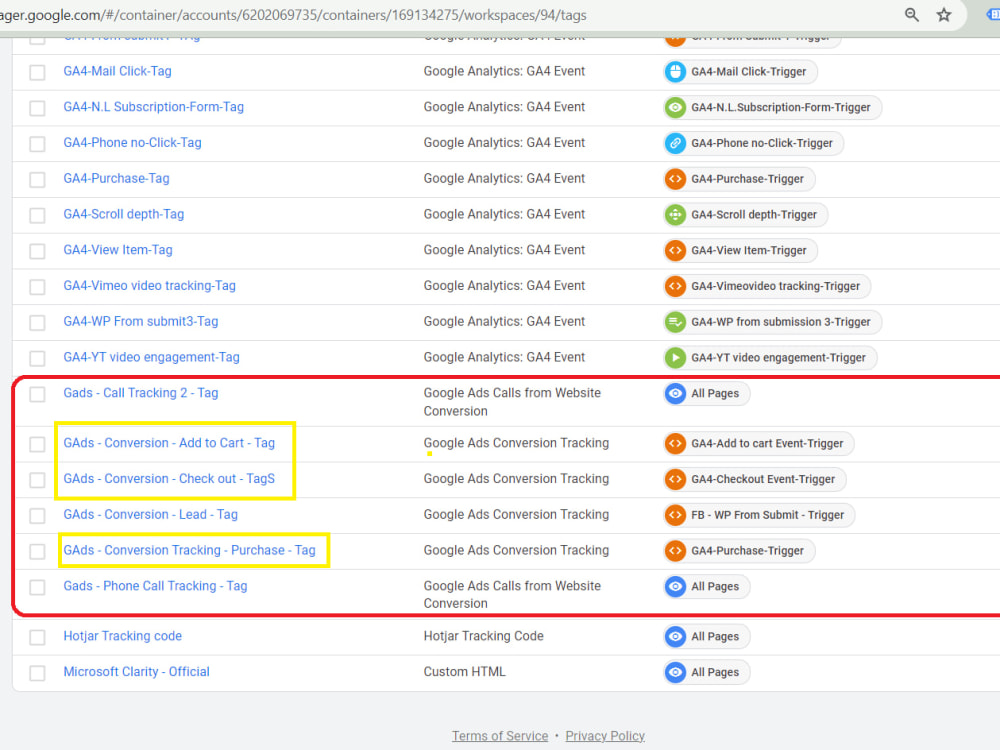Click the GA4-View Item-Trigger code icon
The height and width of the screenshot is (750, 1000).
[x=675, y=250]
